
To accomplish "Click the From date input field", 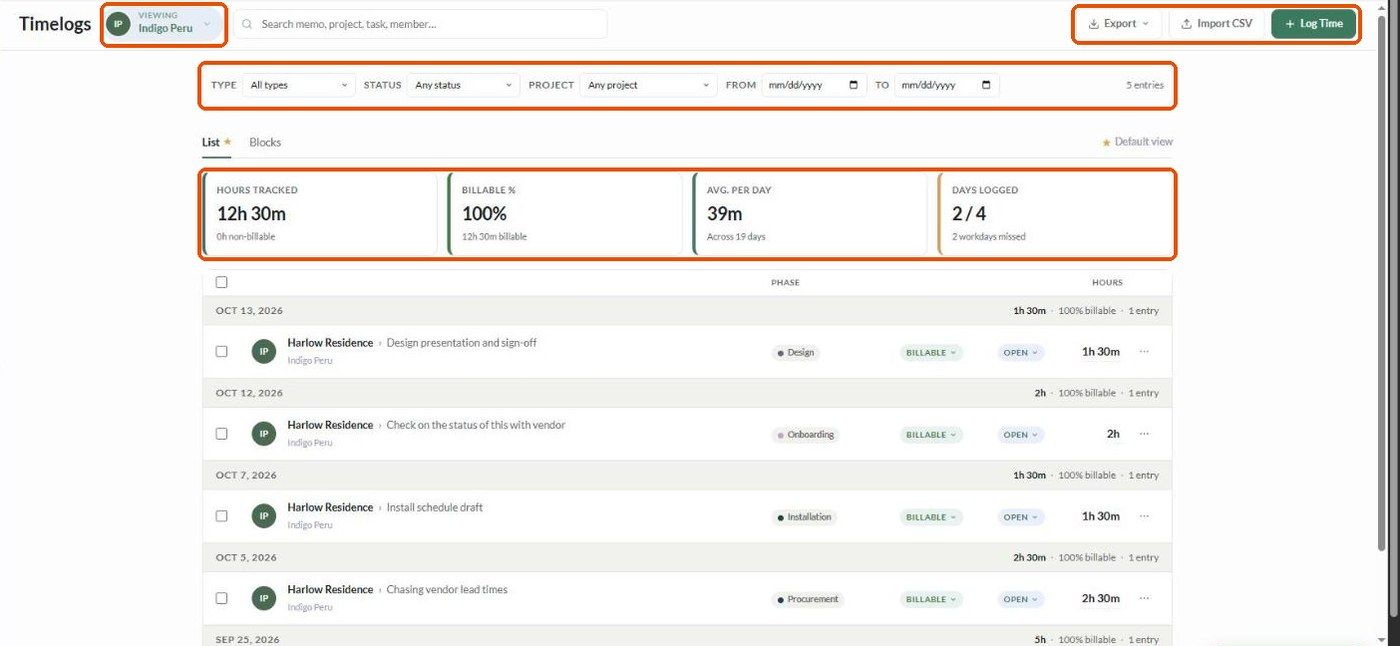I will pos(813,85).
